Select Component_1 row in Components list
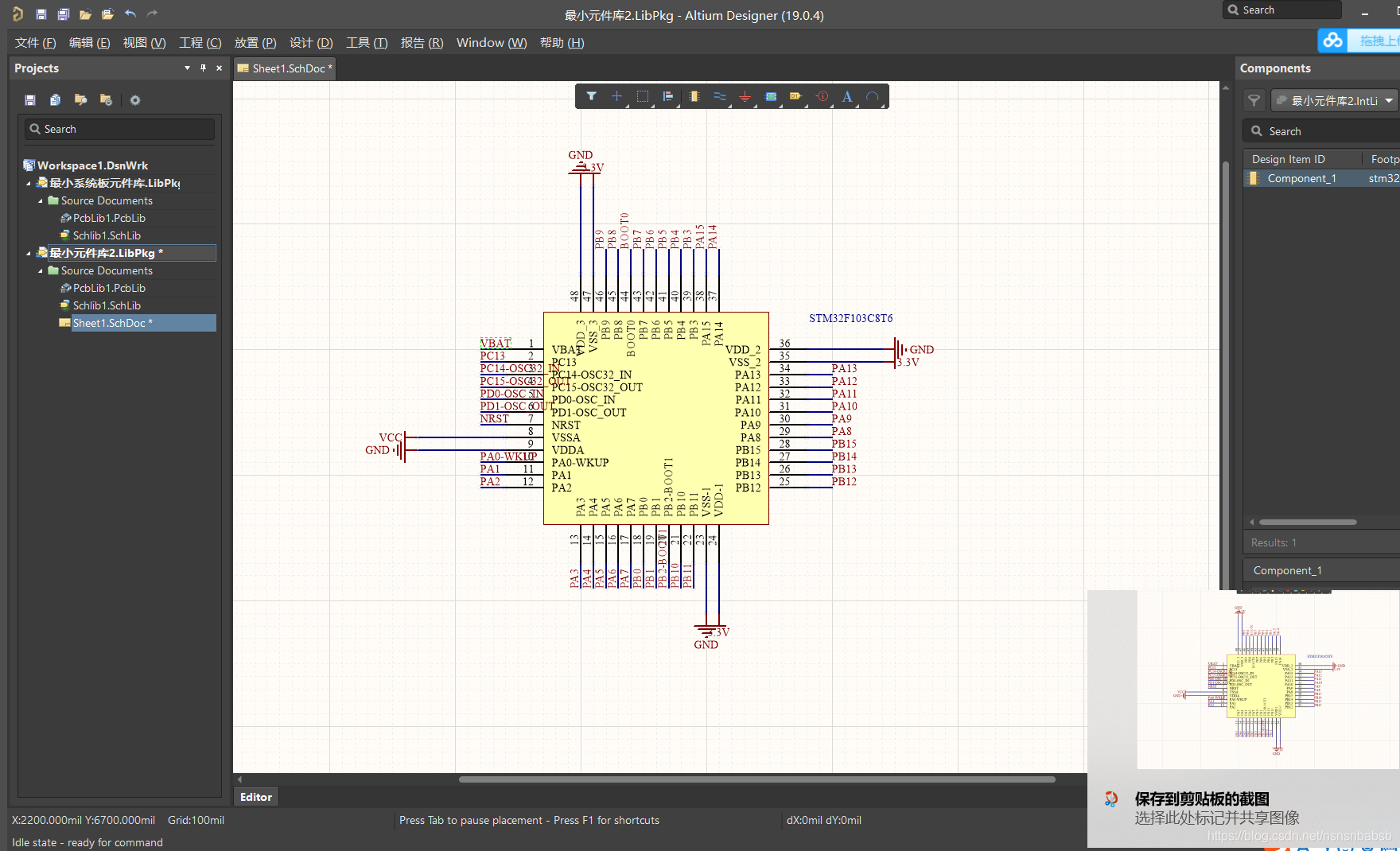 click(x=1322, y=178)
